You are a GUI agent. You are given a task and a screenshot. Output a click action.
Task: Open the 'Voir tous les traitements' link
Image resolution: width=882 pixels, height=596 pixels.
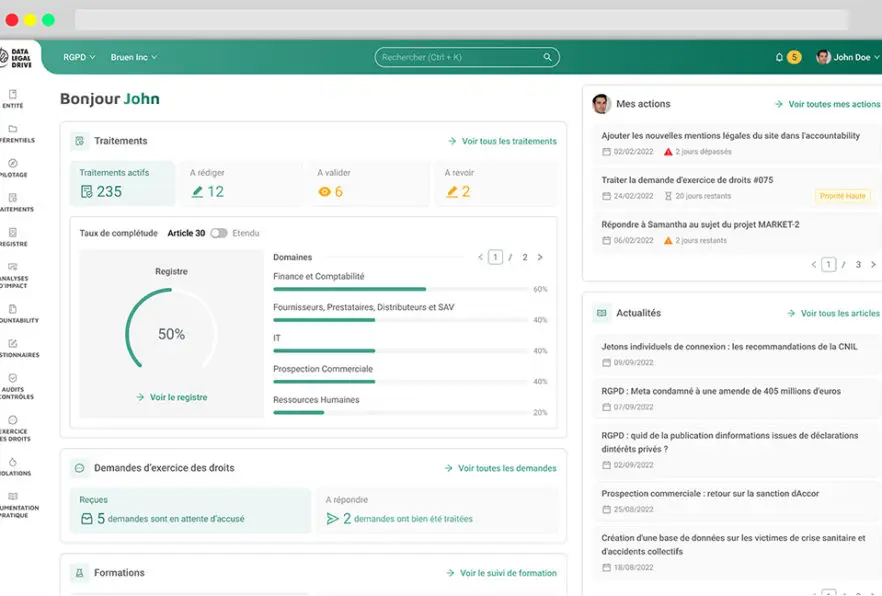tap(505, 141)
